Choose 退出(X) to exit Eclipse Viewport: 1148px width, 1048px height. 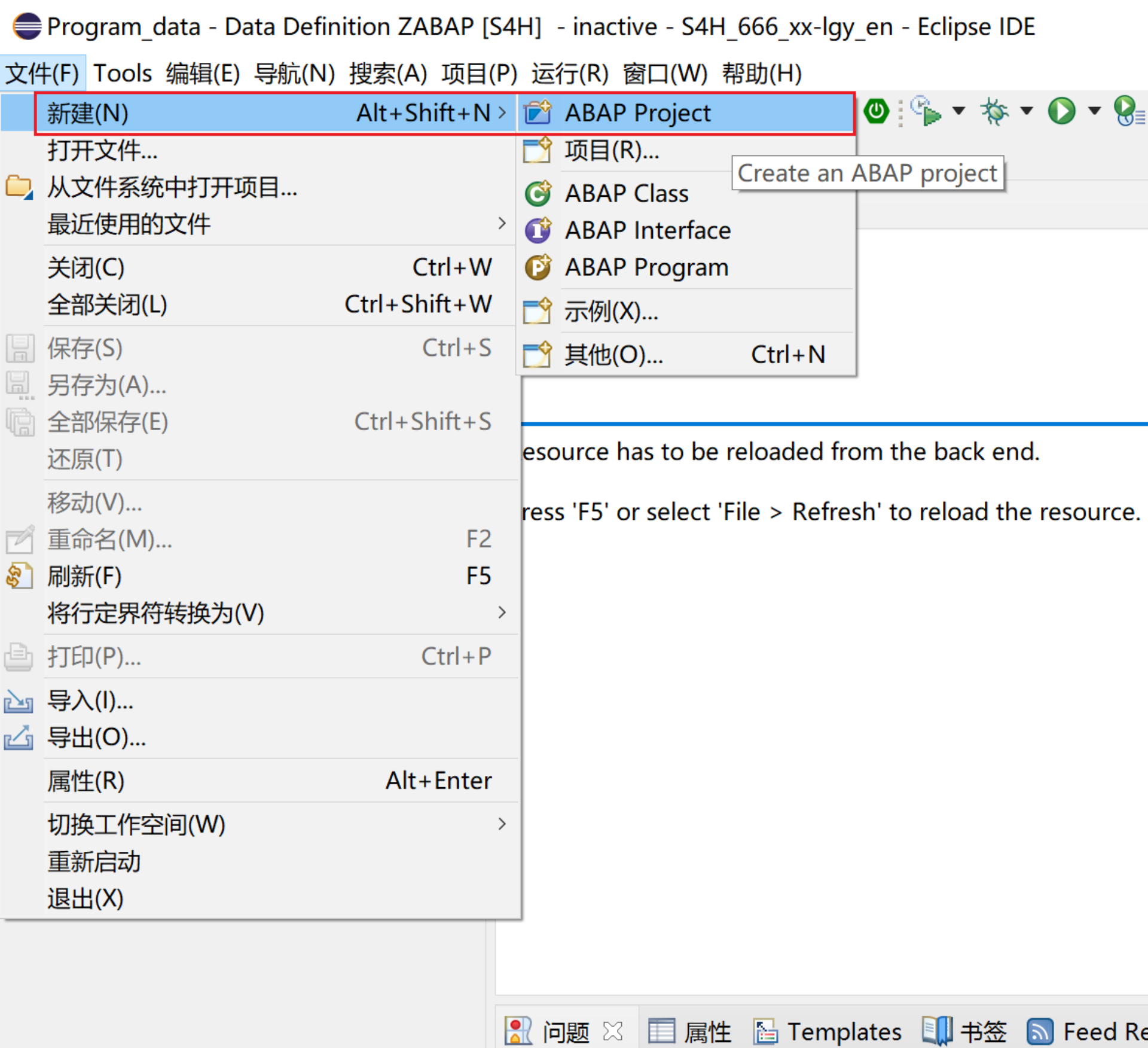(86, 898)
